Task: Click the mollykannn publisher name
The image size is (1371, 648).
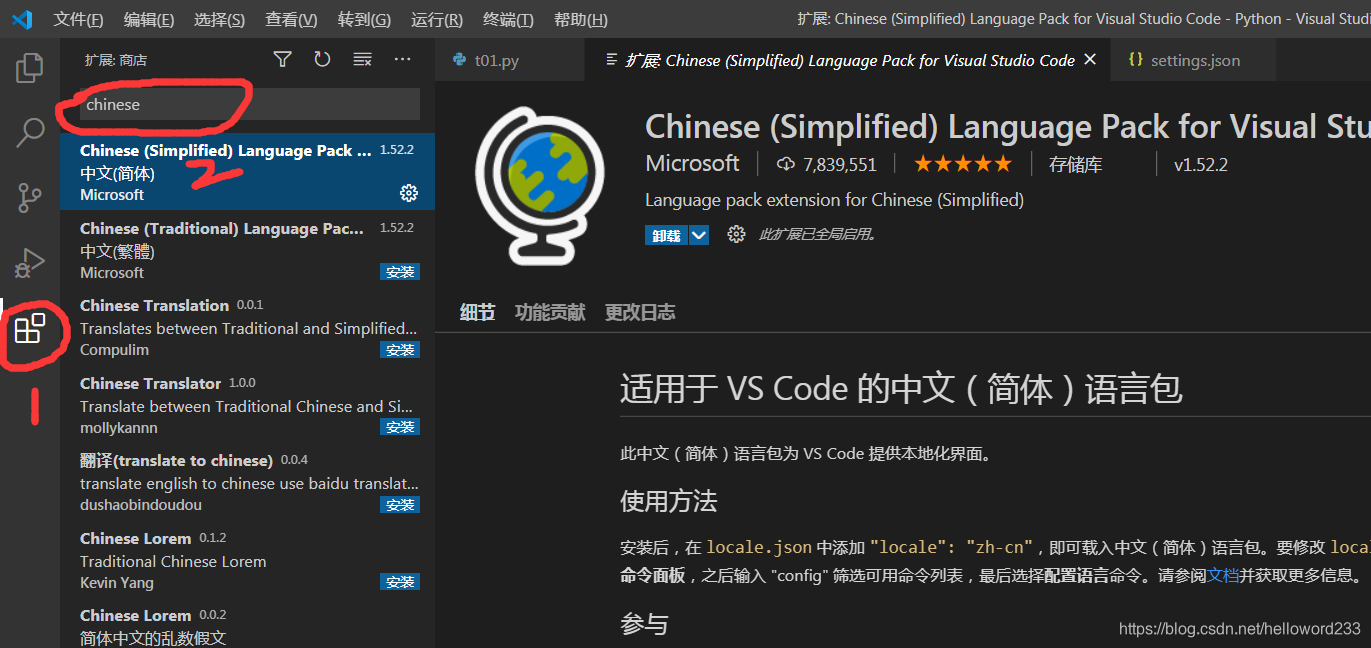Action: pos(119,428)
